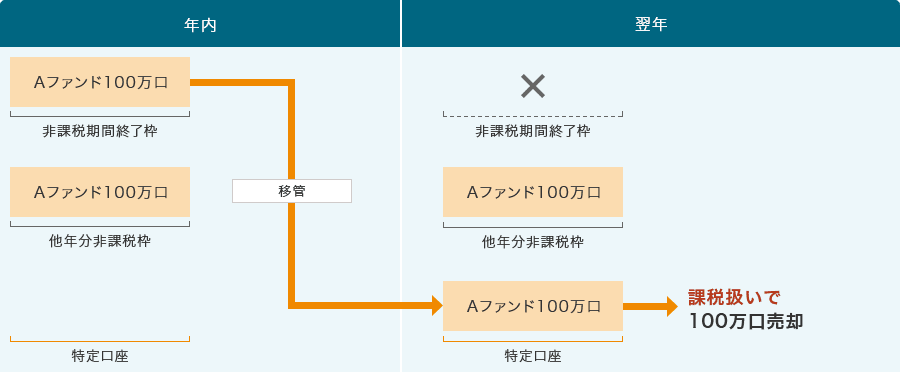Screen dimensions: 900x372
Task: Click the arrow pointing to 課税扱いで text
Action: pos(650,306)
